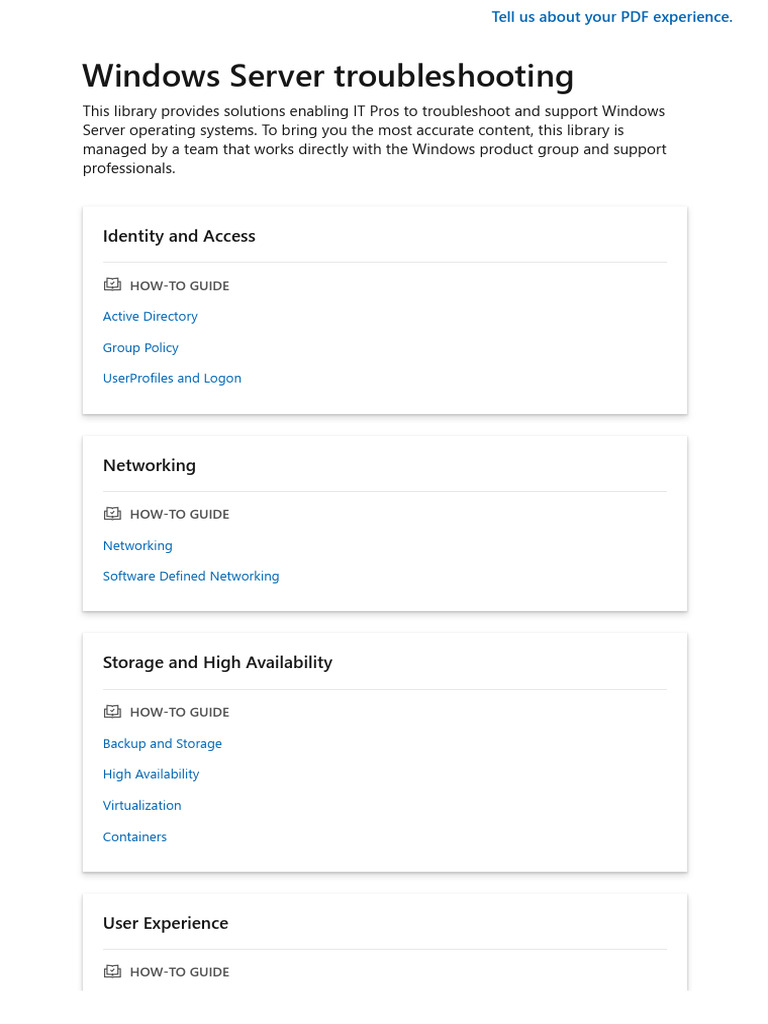
Task: Open the Networking how-to link
Action: tap(138, 546)
